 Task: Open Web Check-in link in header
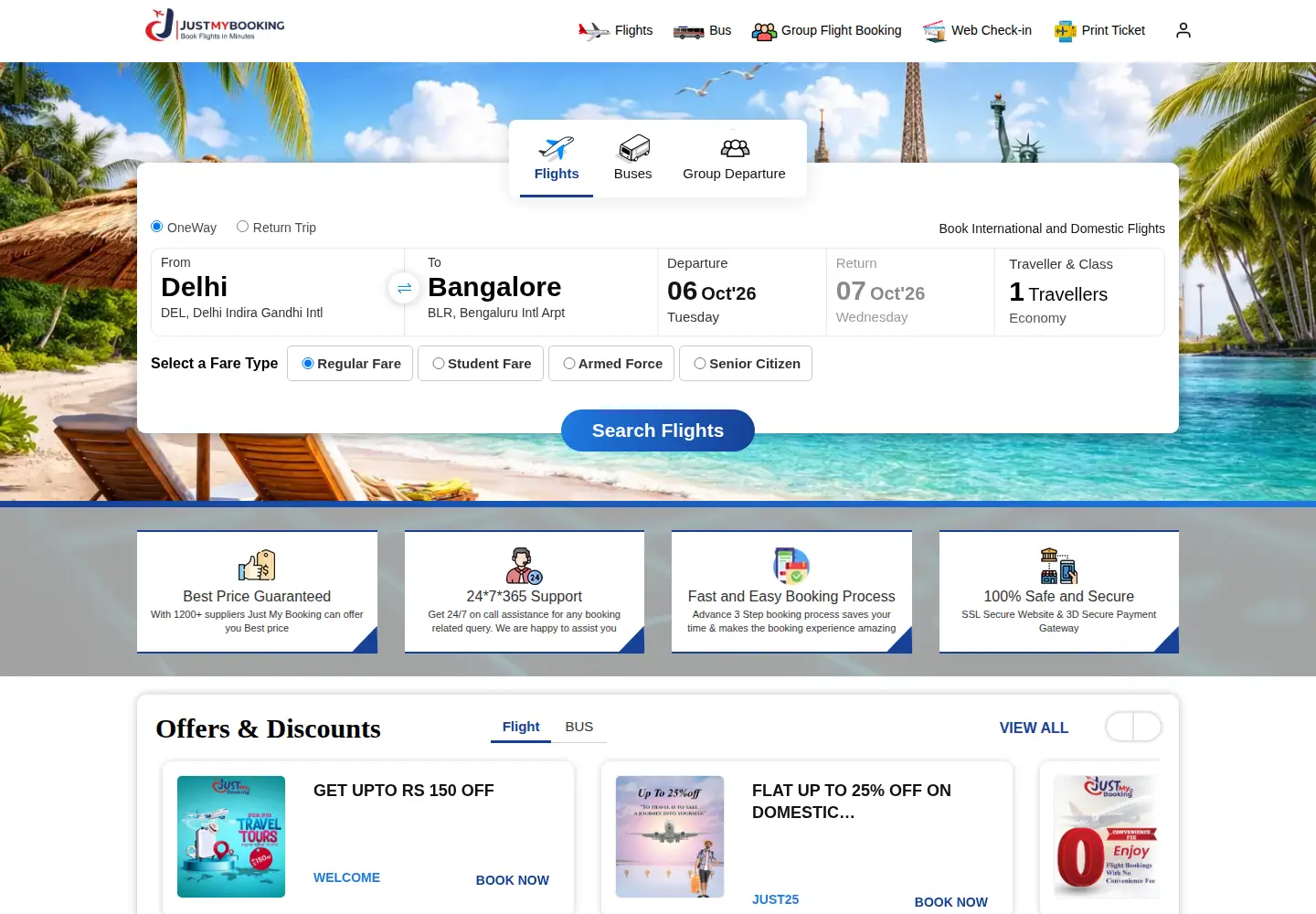[x=992, y=30]
